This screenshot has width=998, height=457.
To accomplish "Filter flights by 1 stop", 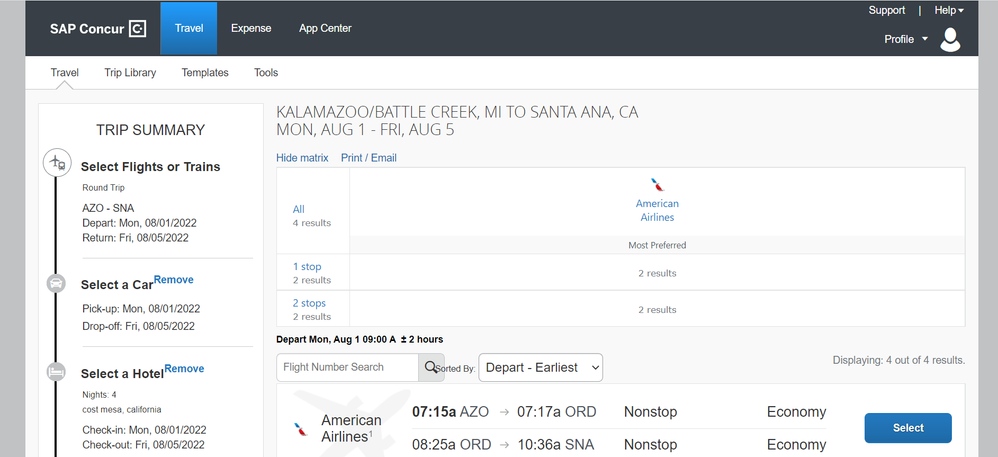I will [x=307, y=267].
